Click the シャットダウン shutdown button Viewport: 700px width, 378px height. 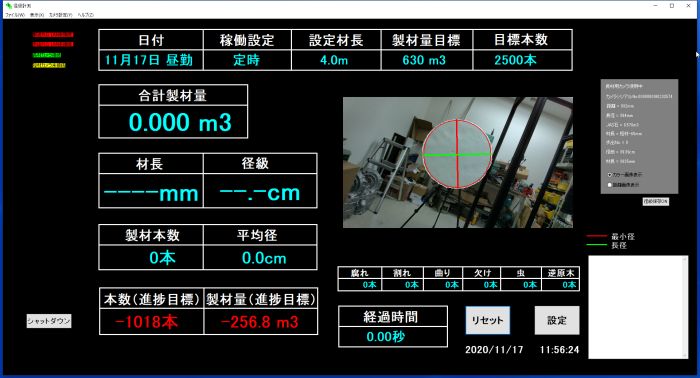[x=49, y=321]
